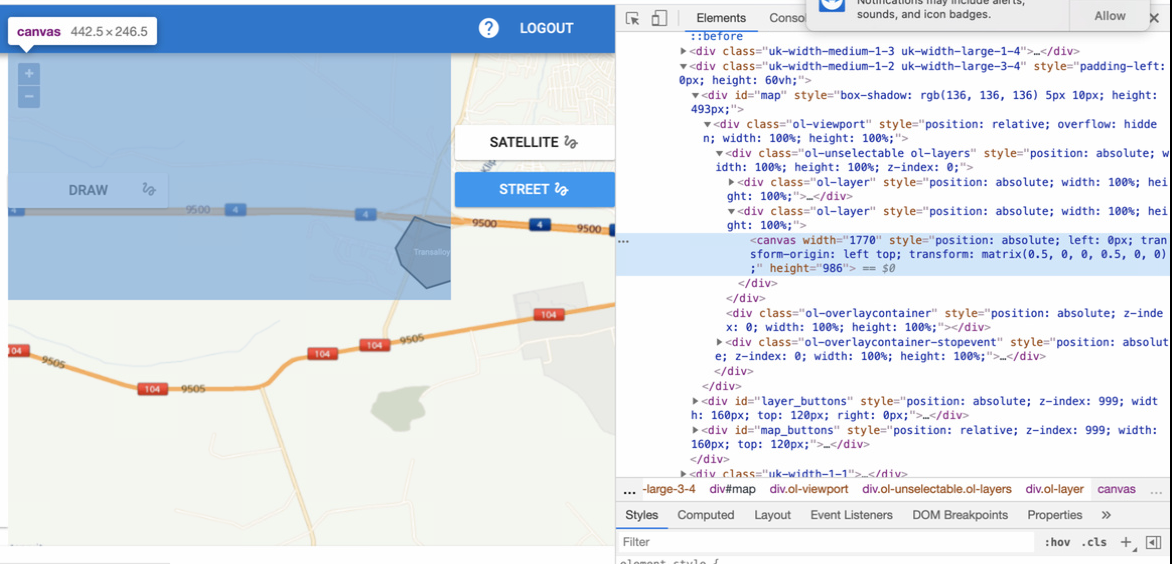Image resolution: width=1172 pixels, height=564 pixels.
Task: Click the Transalloy polygon on the map
Action: point(425,252)
